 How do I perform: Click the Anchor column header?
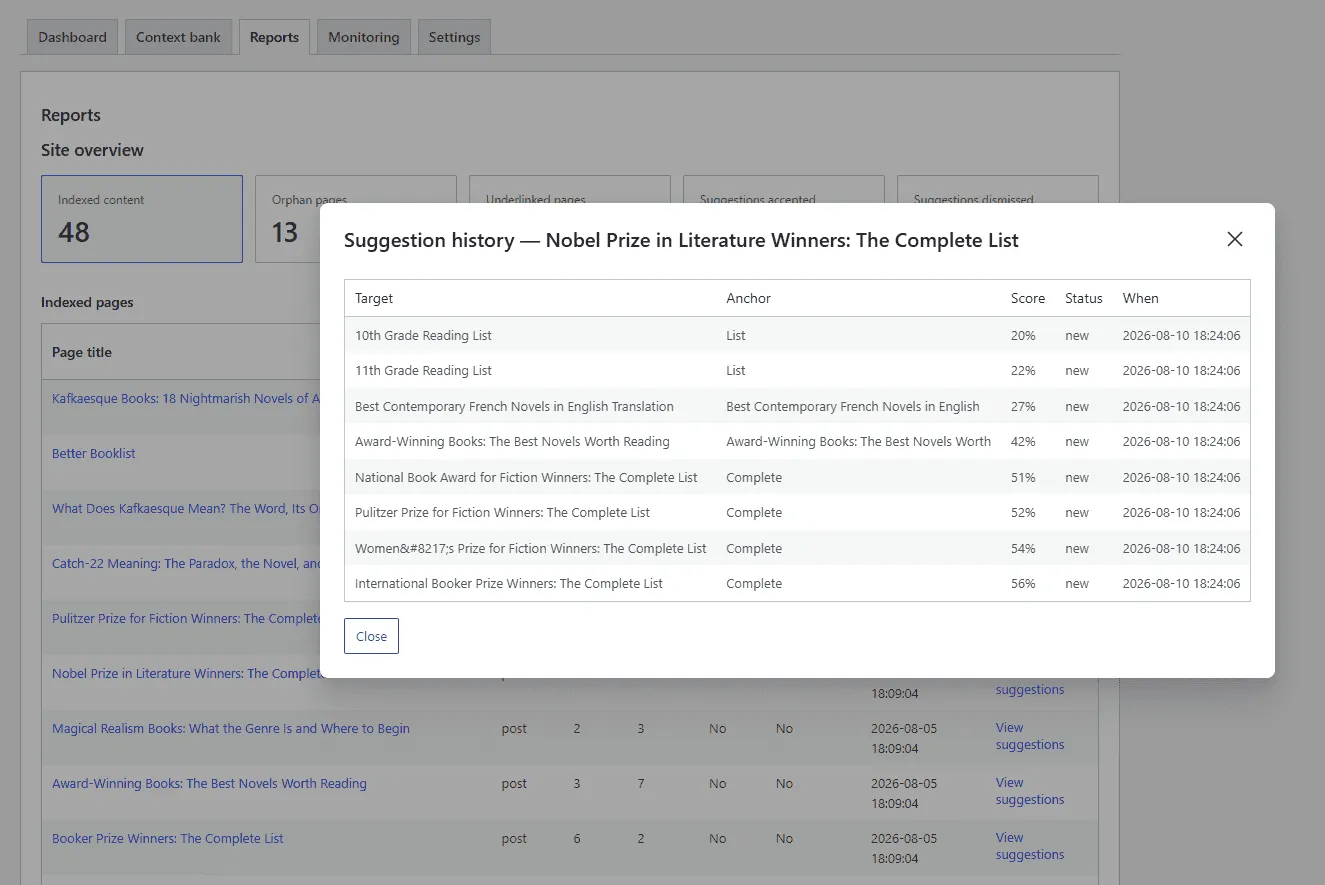[748, 298]
